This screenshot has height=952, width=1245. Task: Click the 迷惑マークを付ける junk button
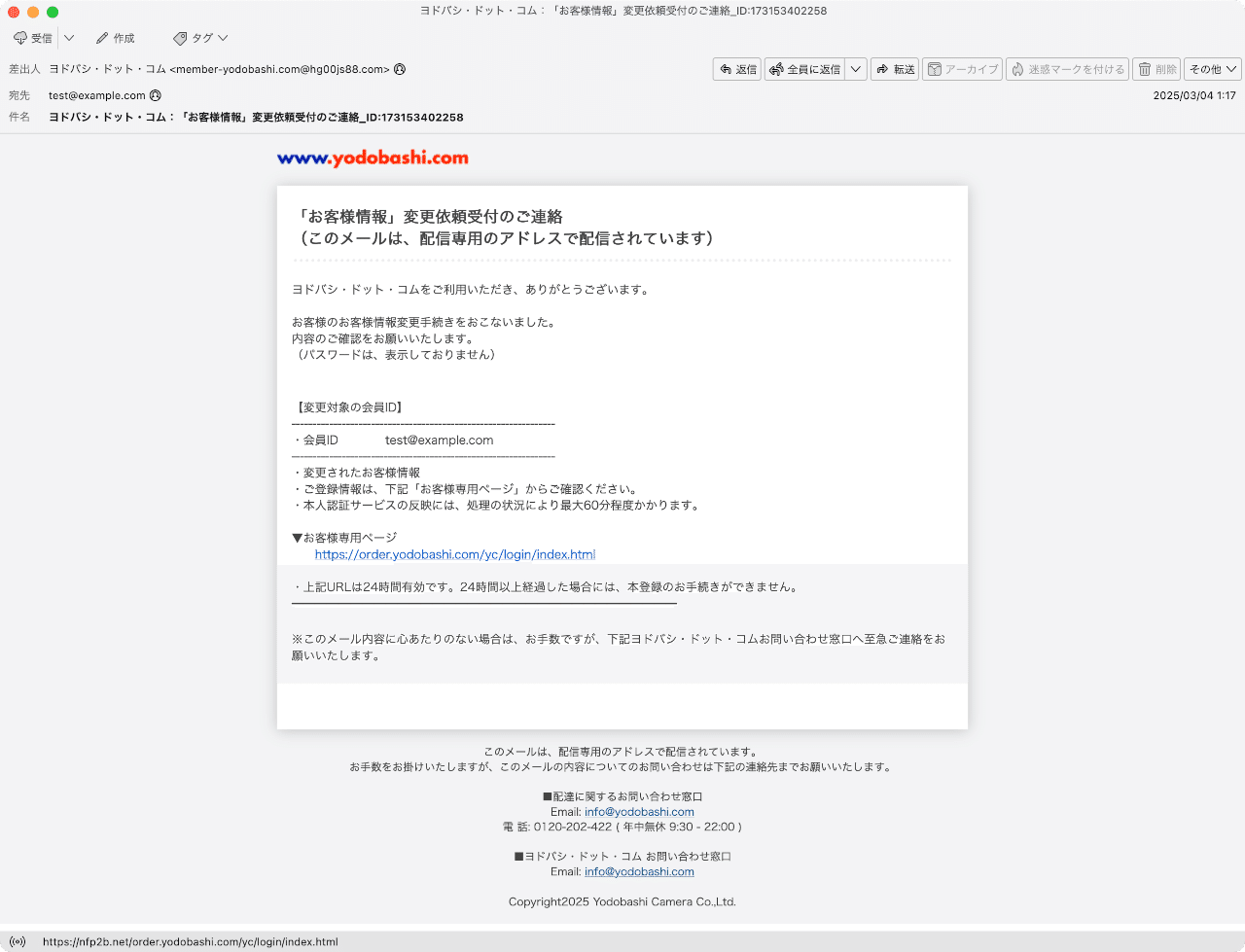click(1067, 69)
